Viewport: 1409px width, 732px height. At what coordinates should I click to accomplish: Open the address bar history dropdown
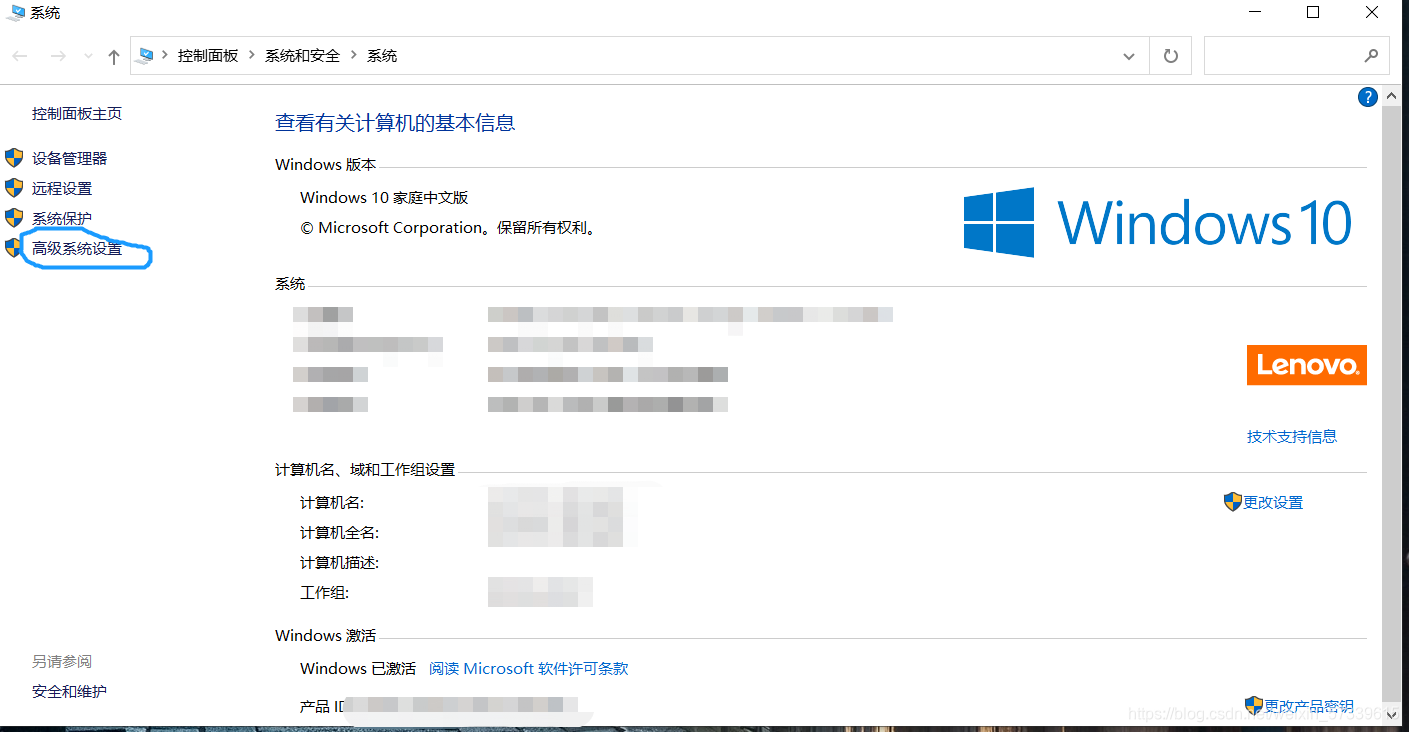tap(1129, 57)
